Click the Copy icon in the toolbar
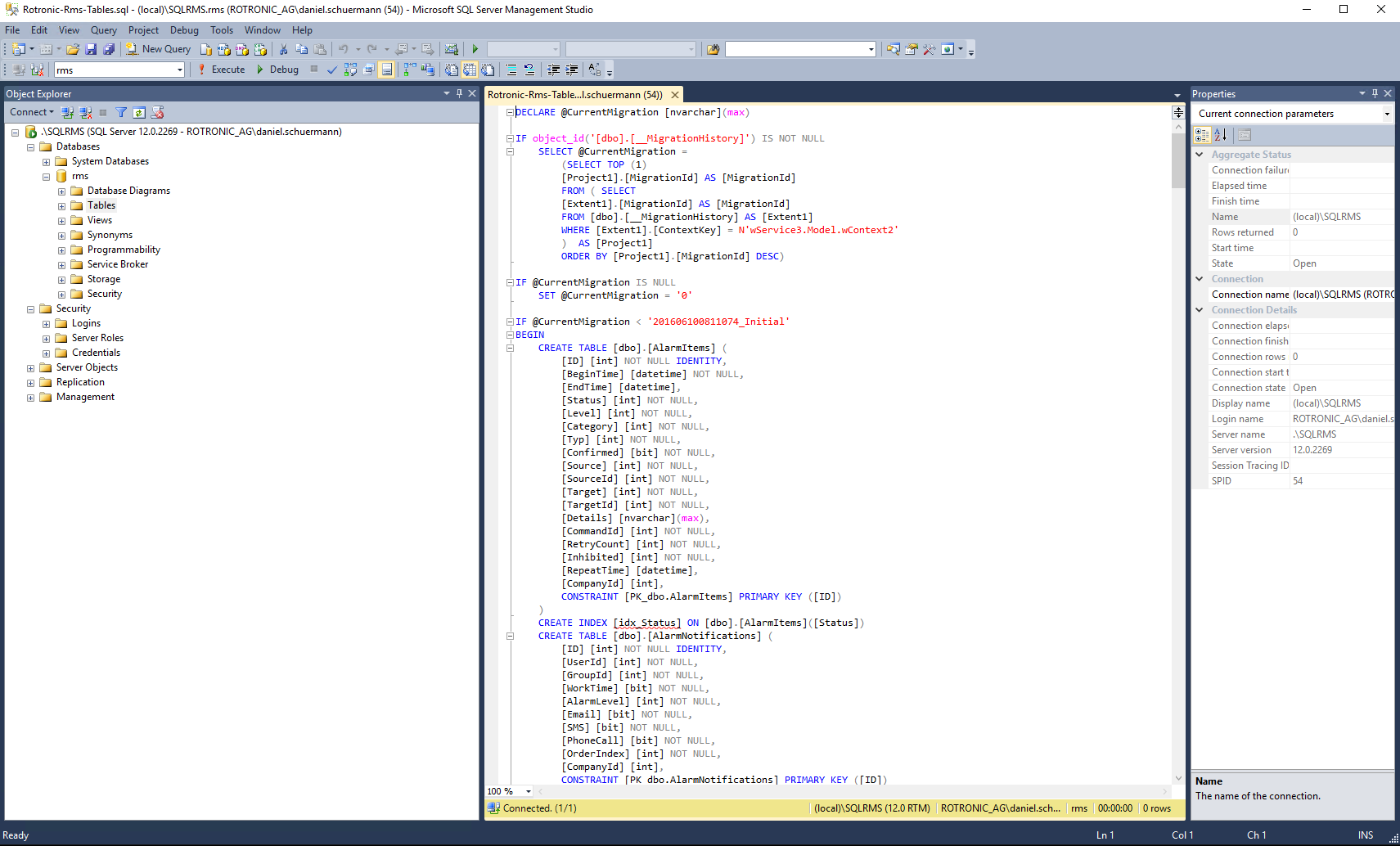 tap(301, 49)
